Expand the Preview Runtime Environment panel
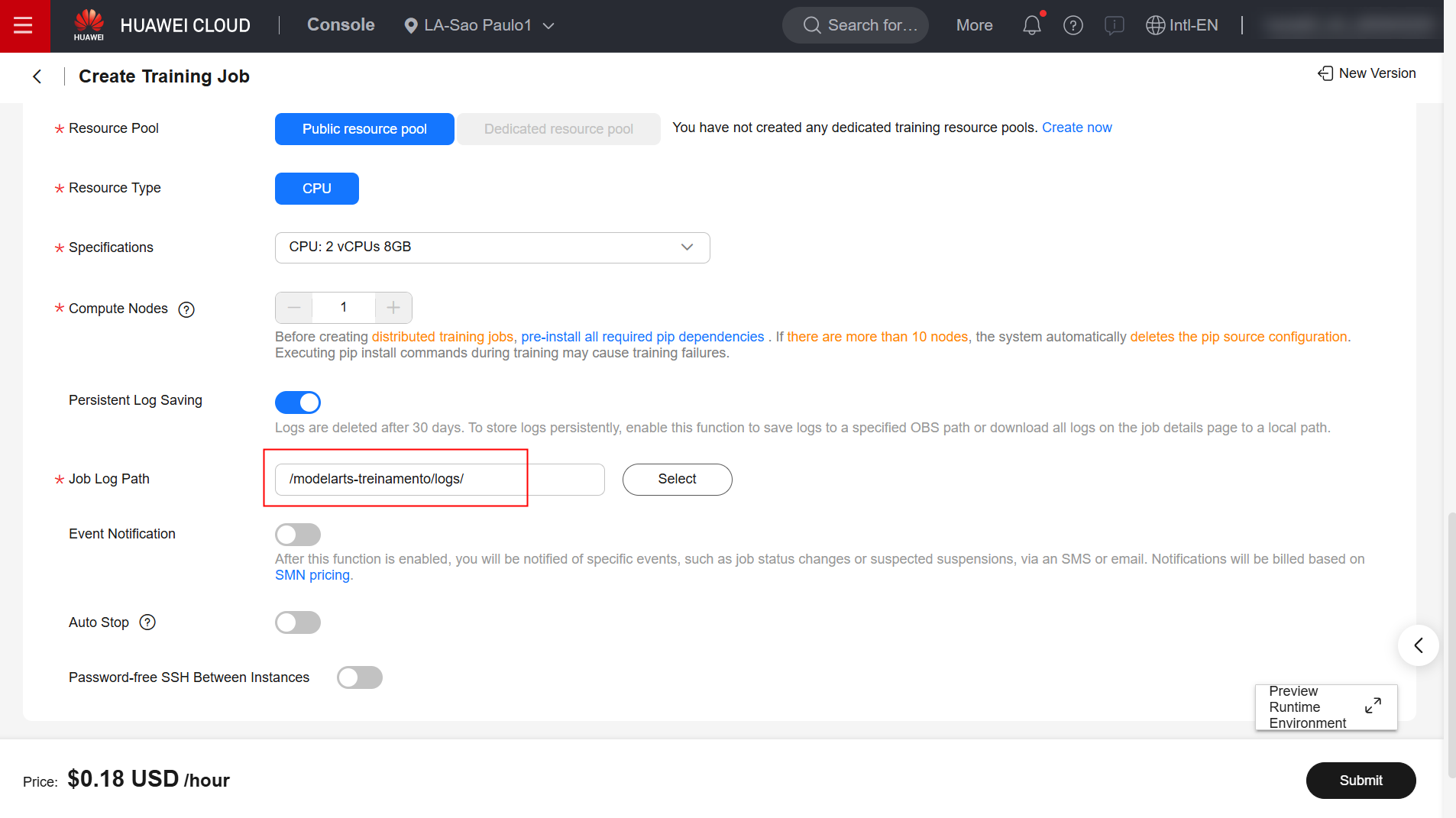Image resolution: width=1456 pixels, height=818 pixels. (1372, 706)
